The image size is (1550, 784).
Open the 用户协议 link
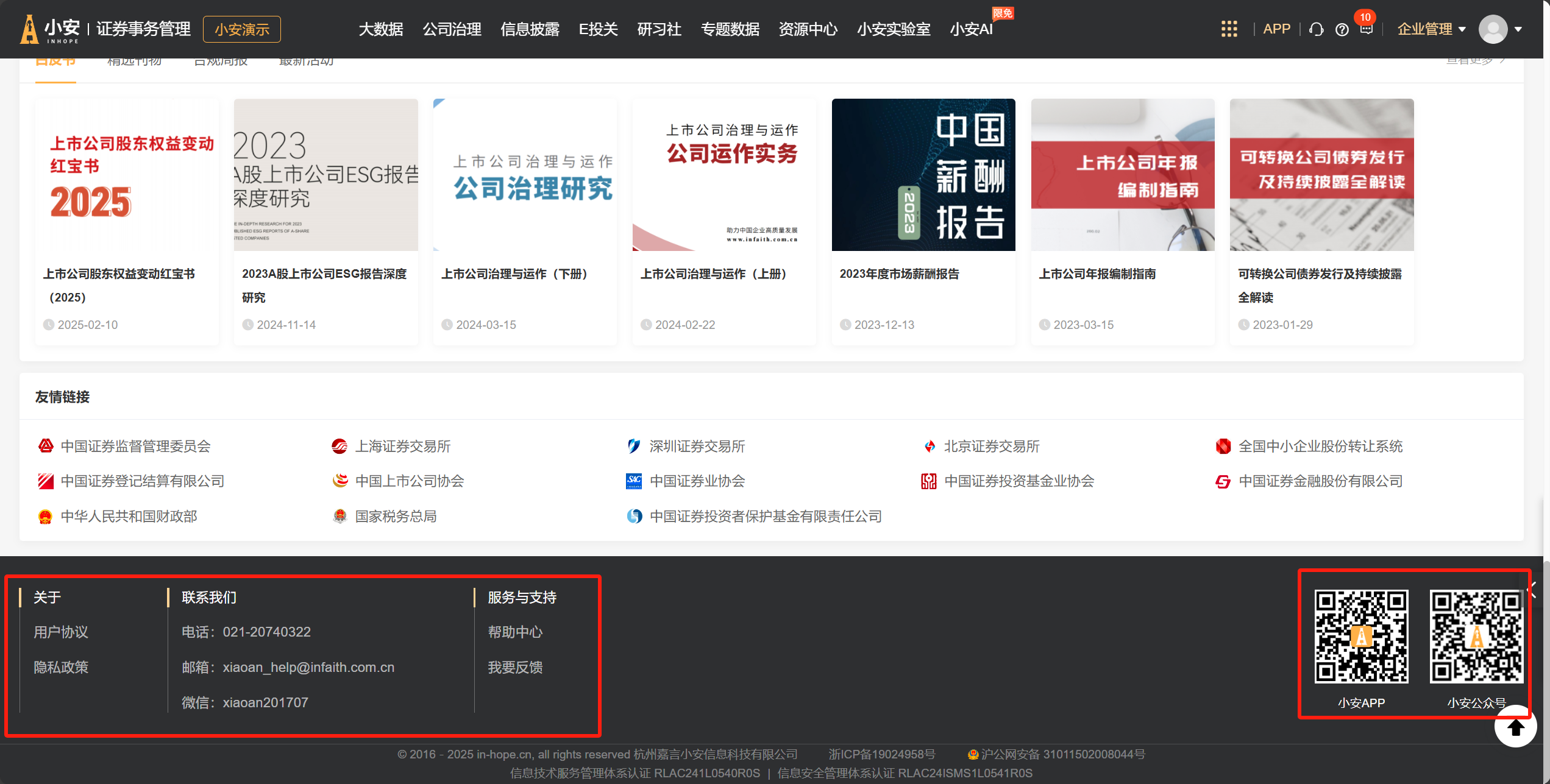click(x=61, y=632)
